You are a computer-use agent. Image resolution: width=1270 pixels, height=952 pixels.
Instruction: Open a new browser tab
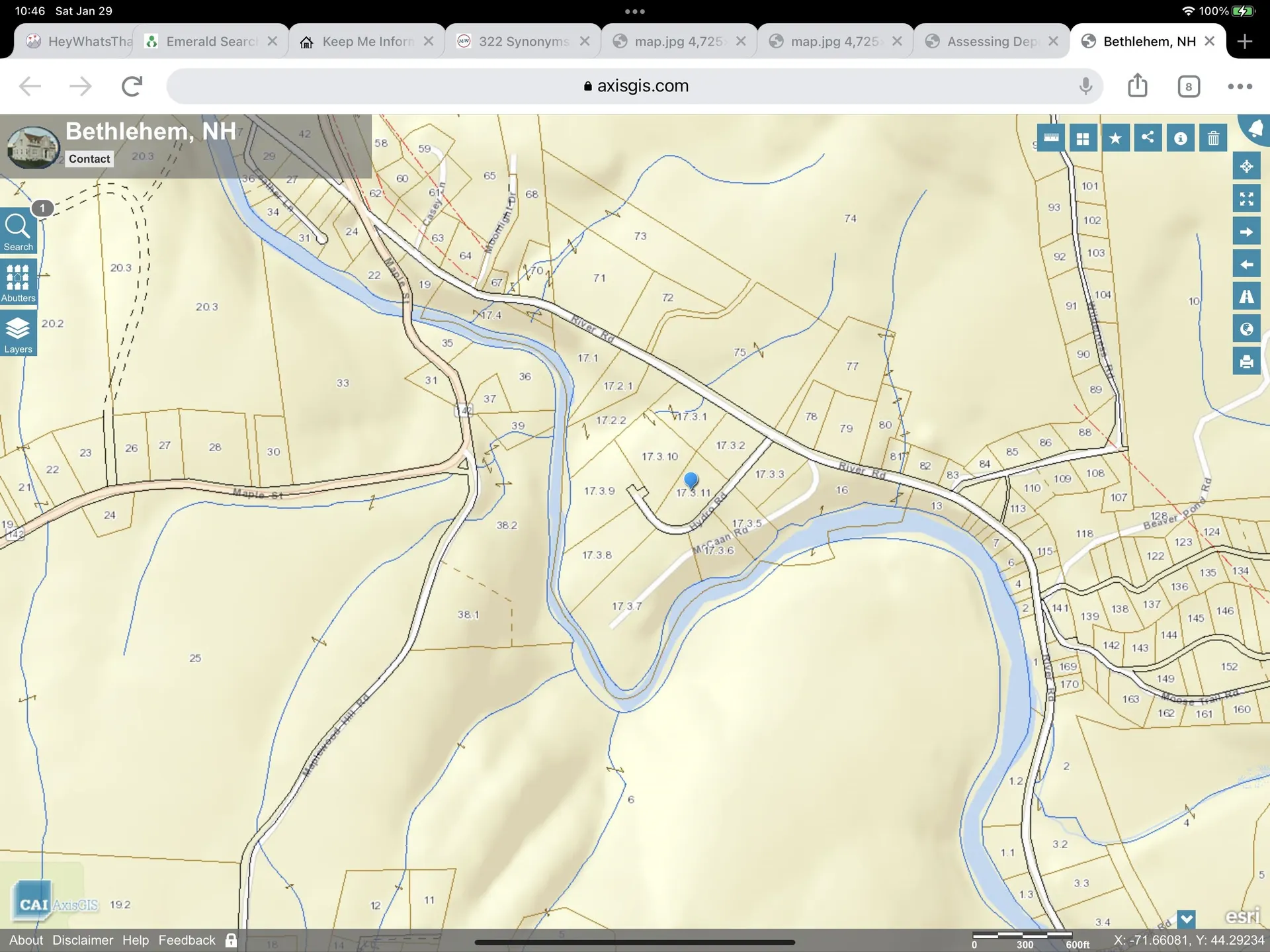coord(1245,41)
